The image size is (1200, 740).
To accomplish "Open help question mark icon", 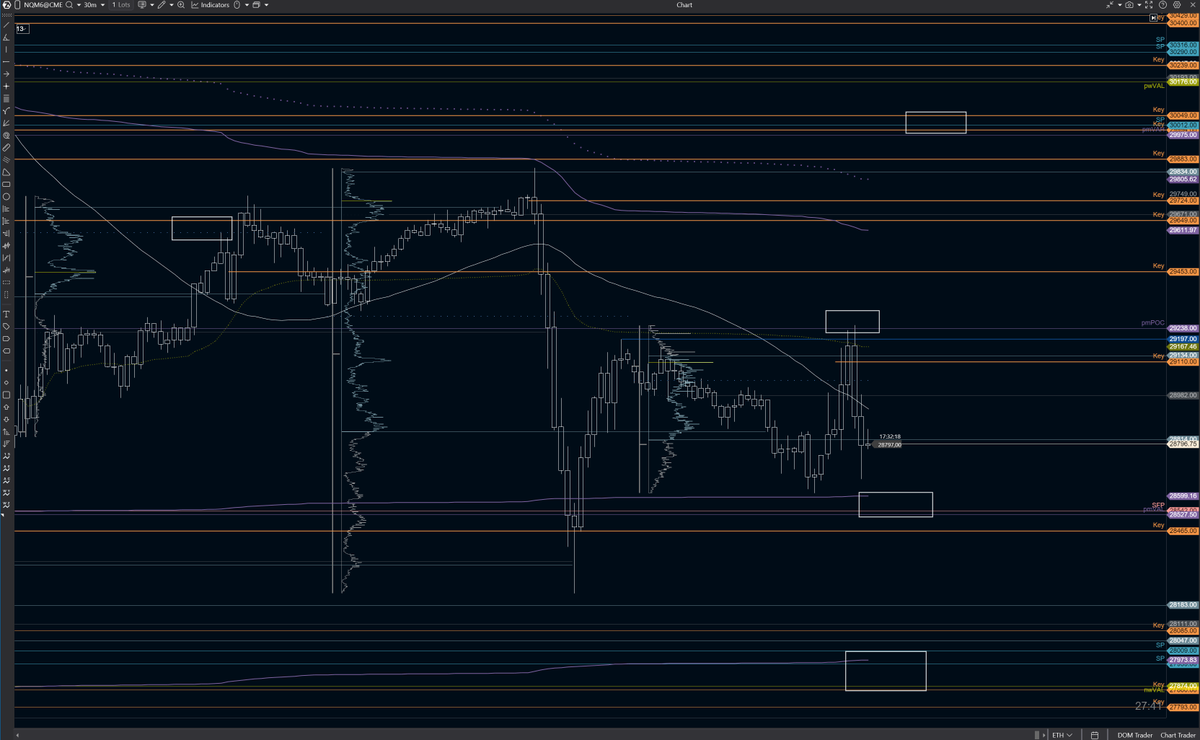I will point(1163,5).
